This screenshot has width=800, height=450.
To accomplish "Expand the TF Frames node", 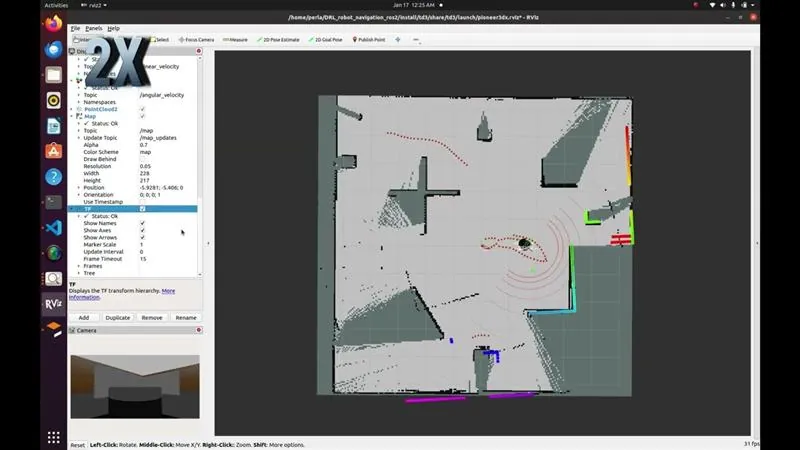I will pyautogui.click(x=79, y=266).
